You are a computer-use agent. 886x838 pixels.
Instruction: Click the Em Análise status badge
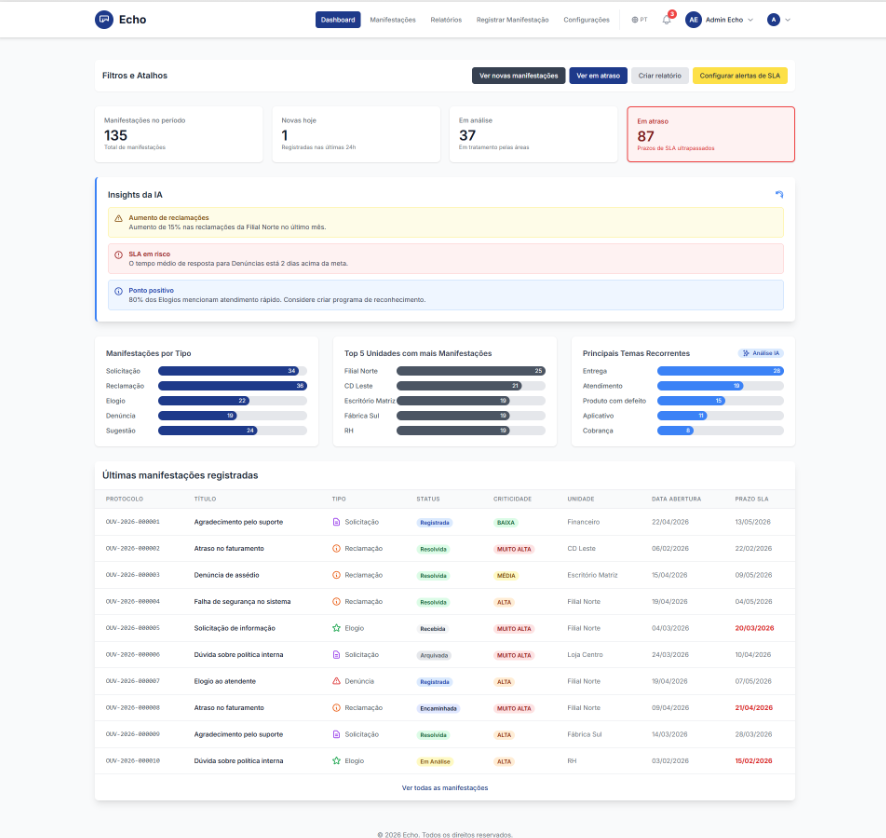[x=435, y=762]
